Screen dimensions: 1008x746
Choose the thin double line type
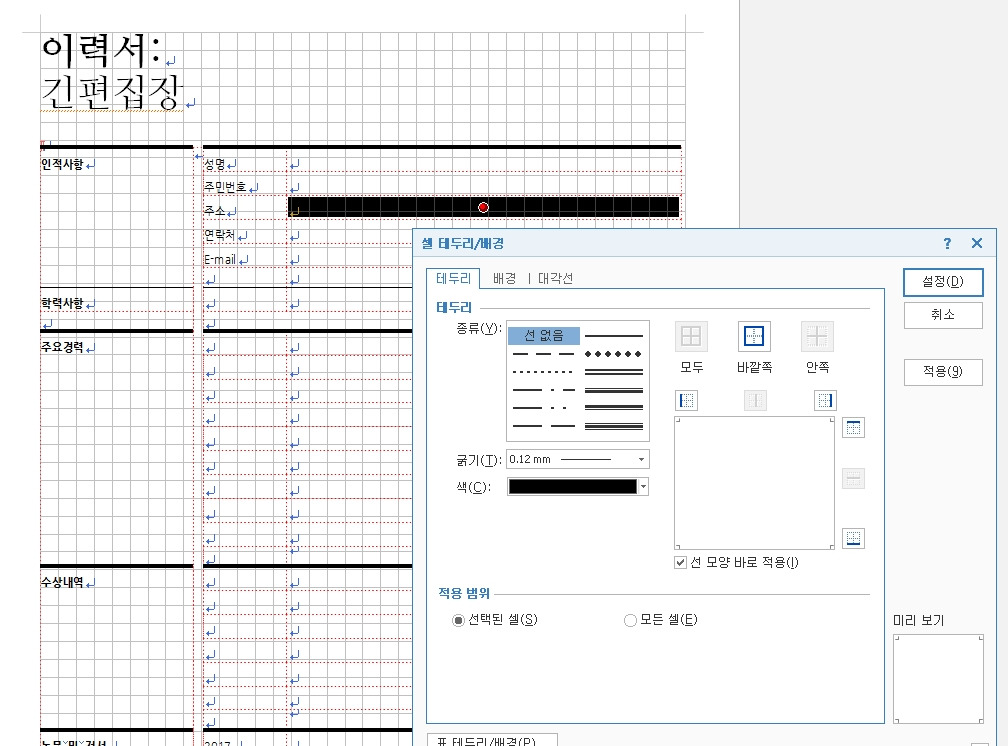(x=614, y=372)
